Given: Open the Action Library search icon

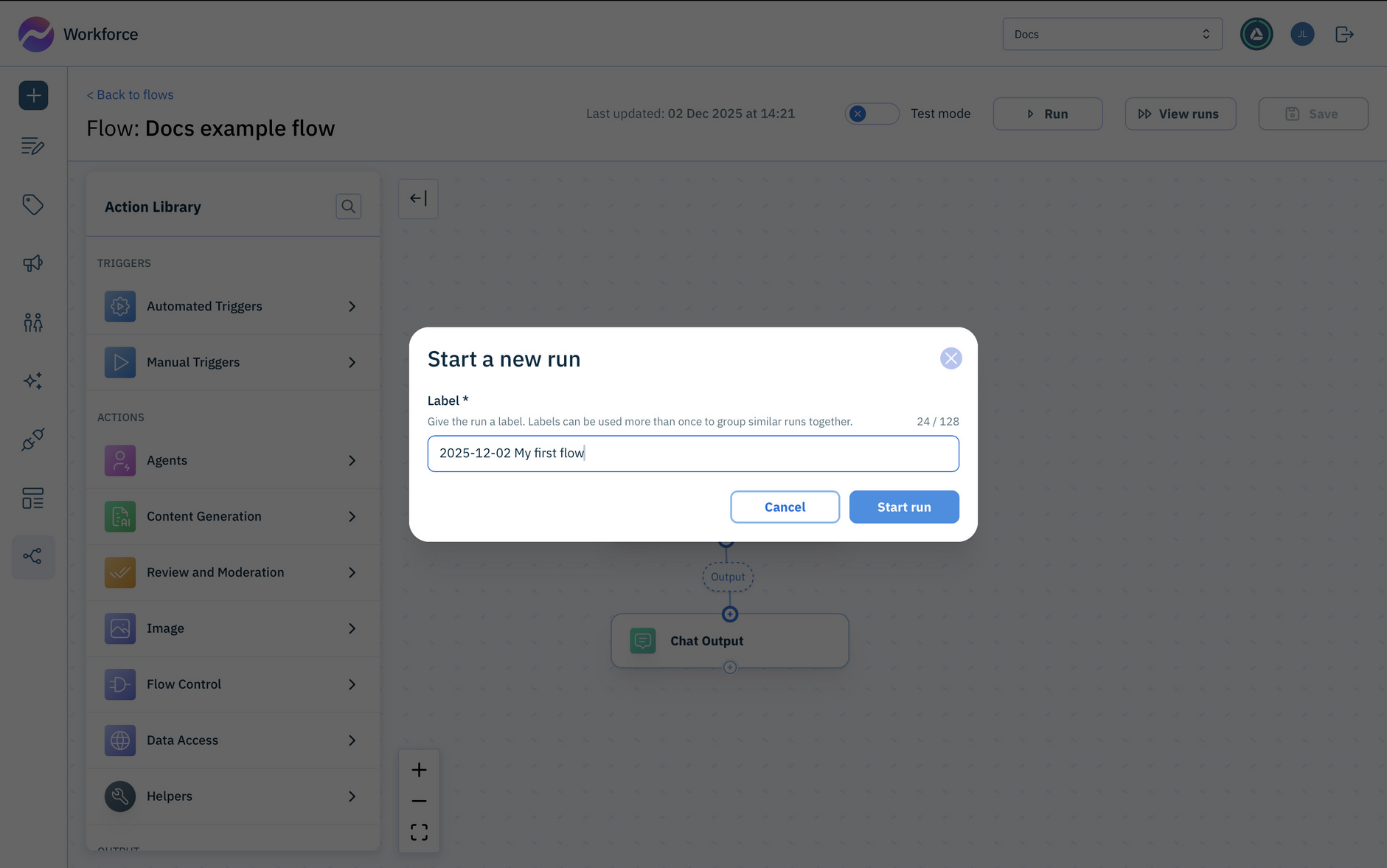Looking at the screenshot, I should click(x=348, y=206).
